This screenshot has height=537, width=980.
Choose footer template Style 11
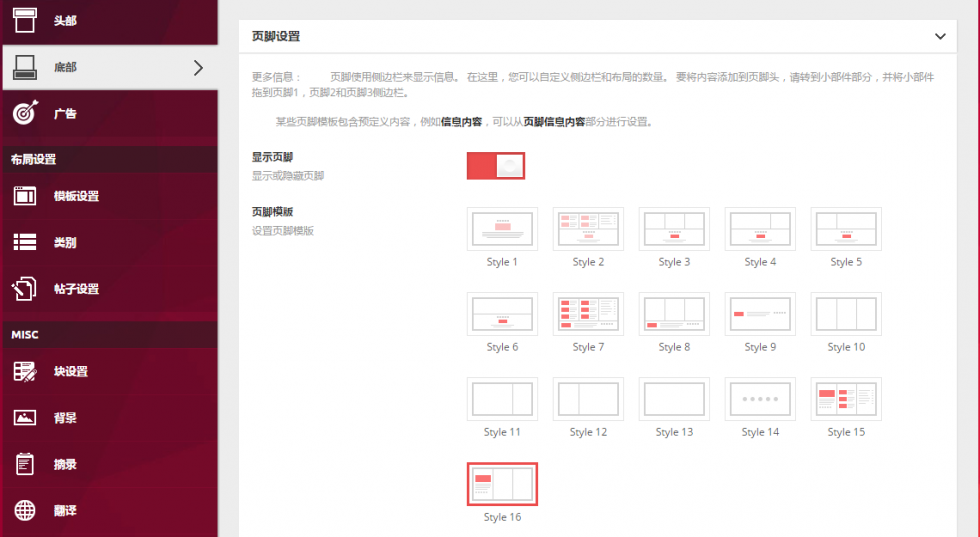pyautogui.click(x=502, y=399)
